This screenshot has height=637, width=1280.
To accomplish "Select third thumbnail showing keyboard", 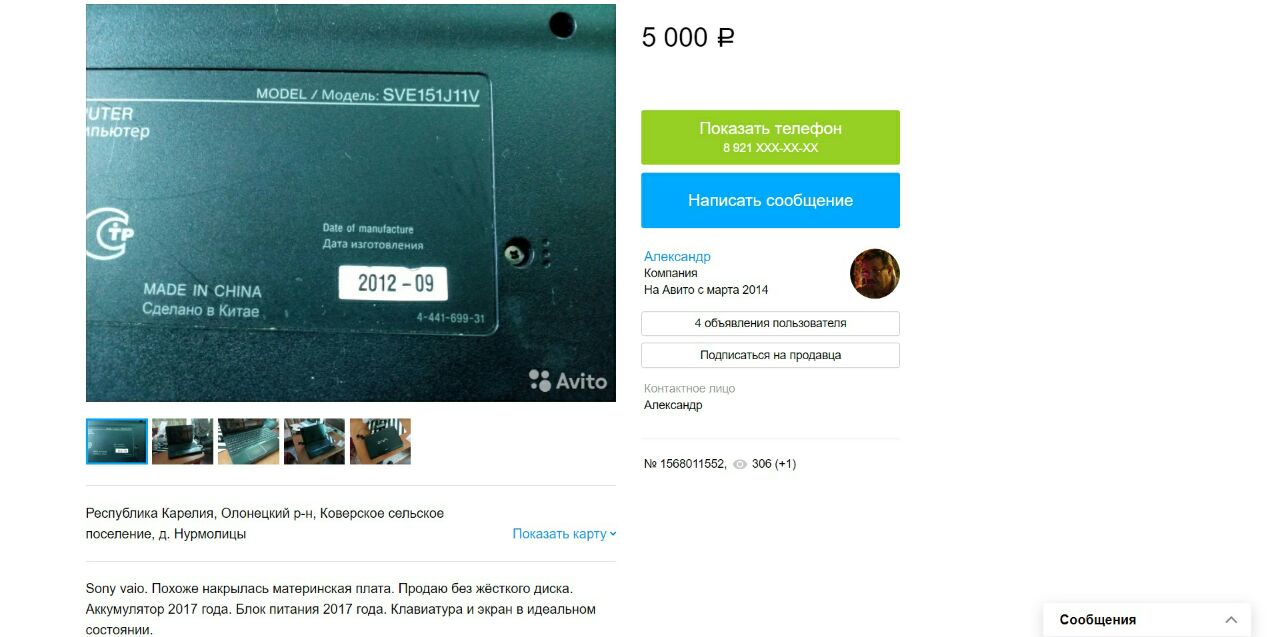I will (x=248, y=441).
